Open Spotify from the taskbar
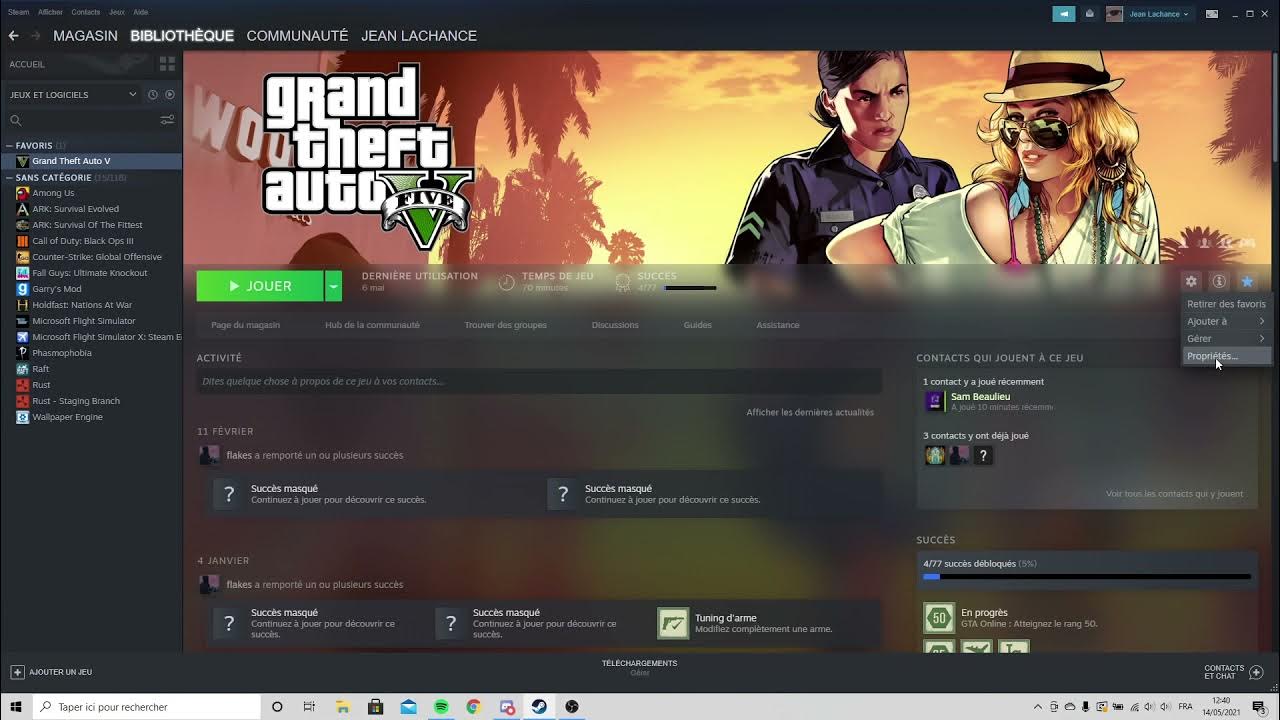The width and height of the screenshot is (1280, 720). pos(441,707)
